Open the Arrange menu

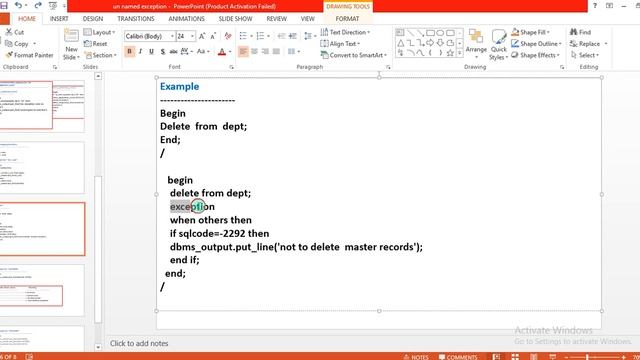[476, 44]
